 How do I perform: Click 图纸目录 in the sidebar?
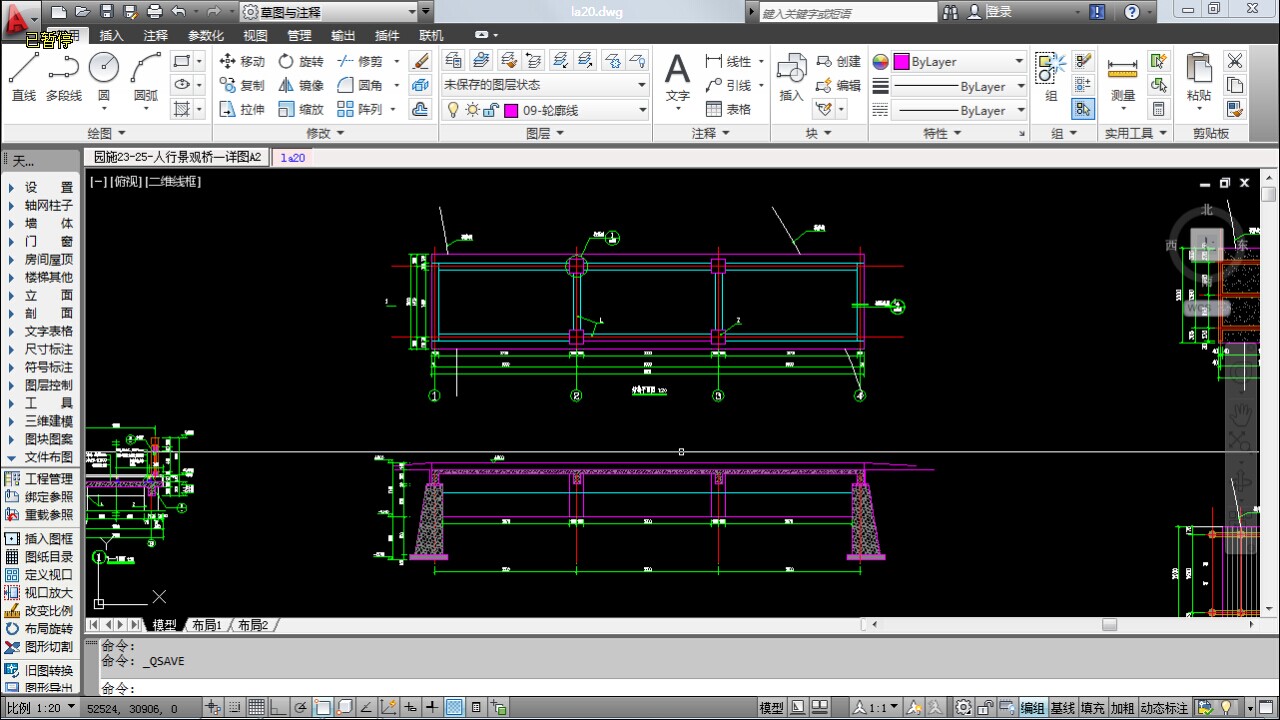click(40, 557)
